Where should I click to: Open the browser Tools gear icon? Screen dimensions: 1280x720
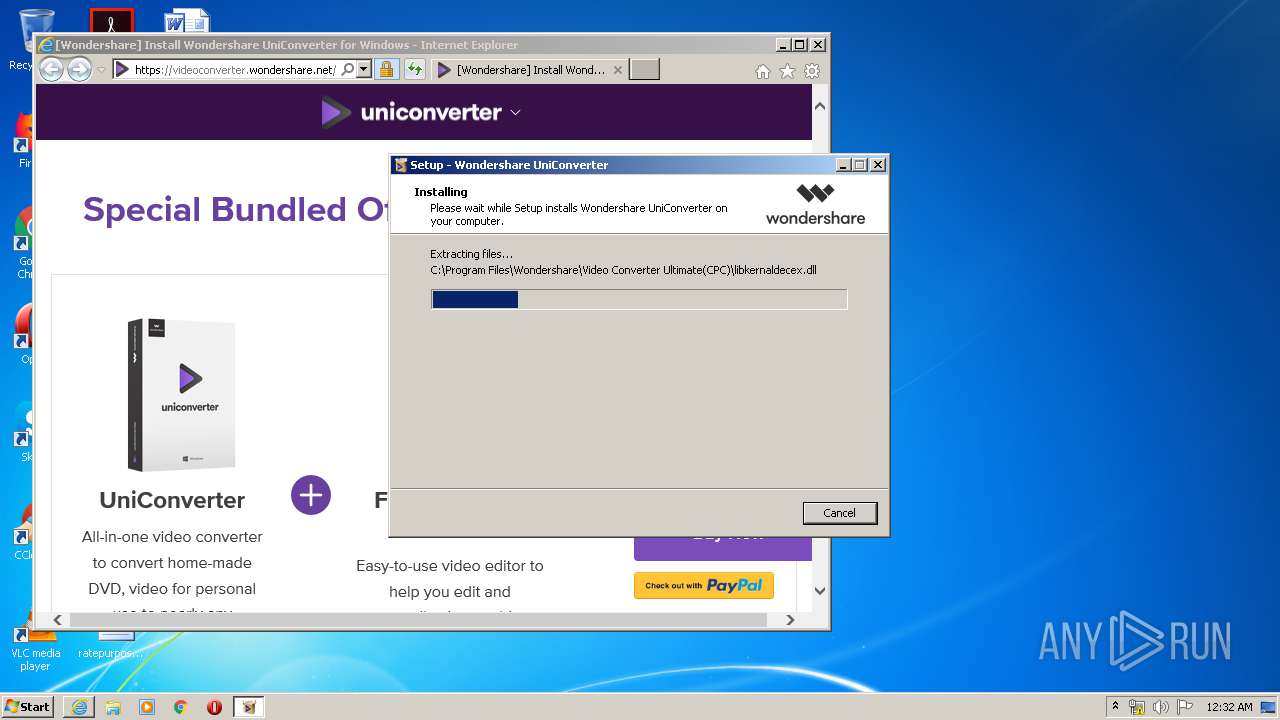[812, 71]
